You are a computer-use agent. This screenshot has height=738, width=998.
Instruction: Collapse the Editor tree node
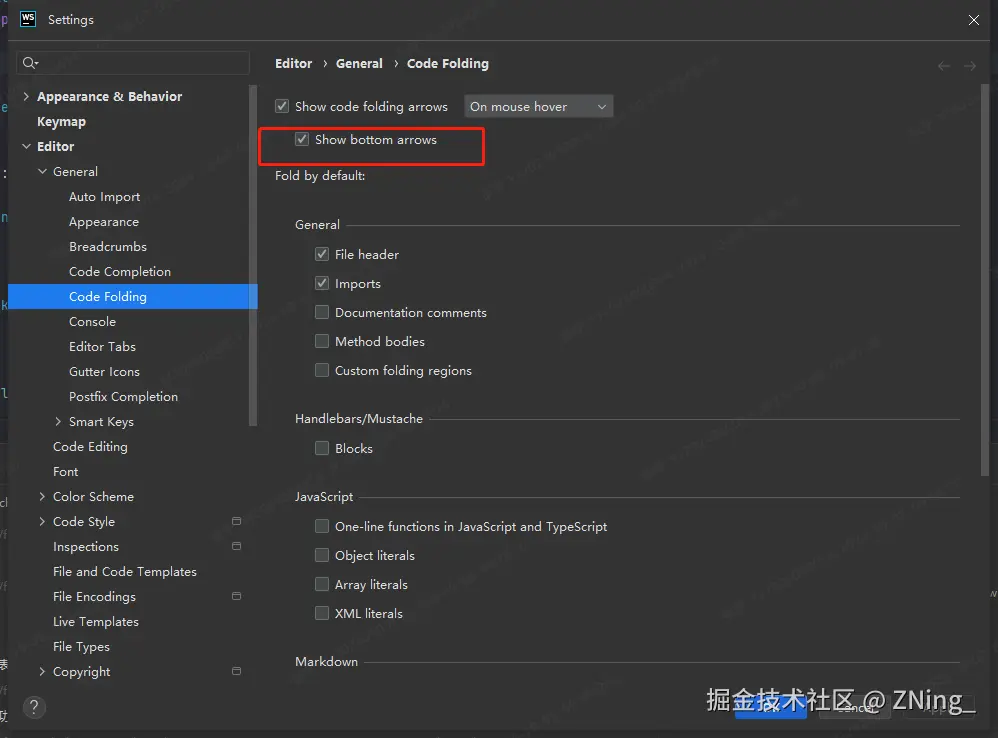tap(26, 146)
